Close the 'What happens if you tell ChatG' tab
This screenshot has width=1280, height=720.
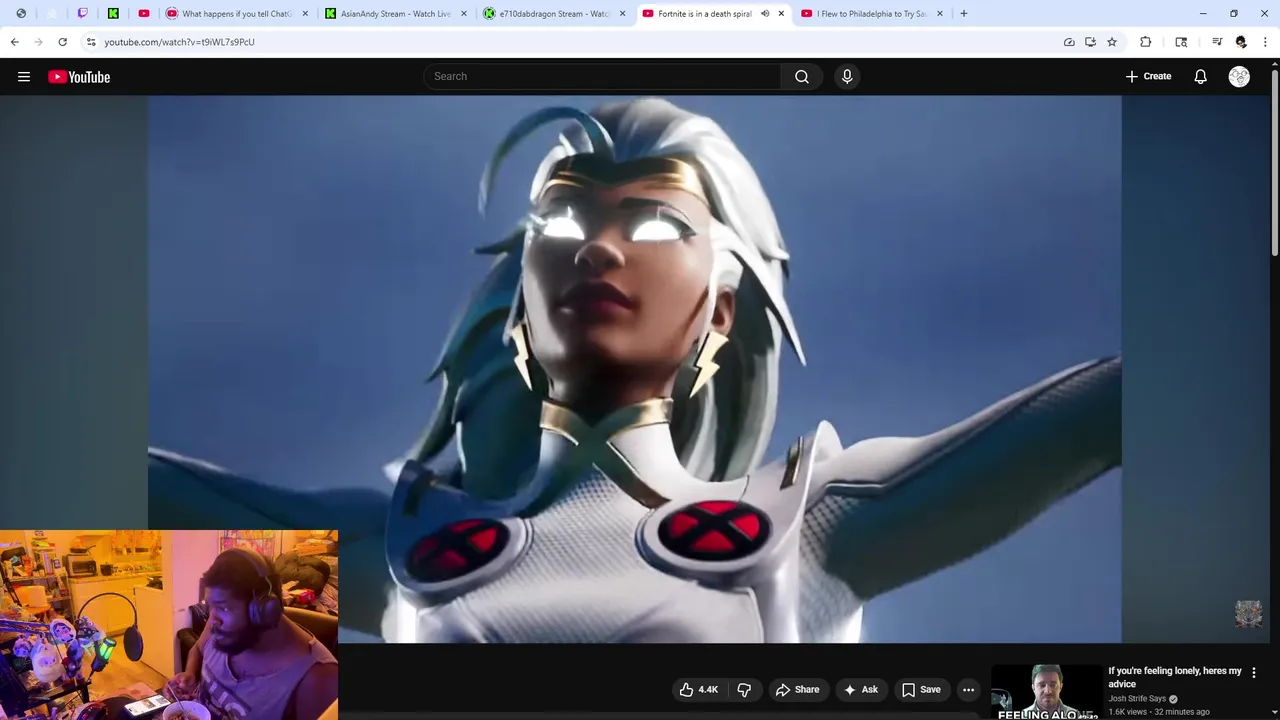(305, 14)
